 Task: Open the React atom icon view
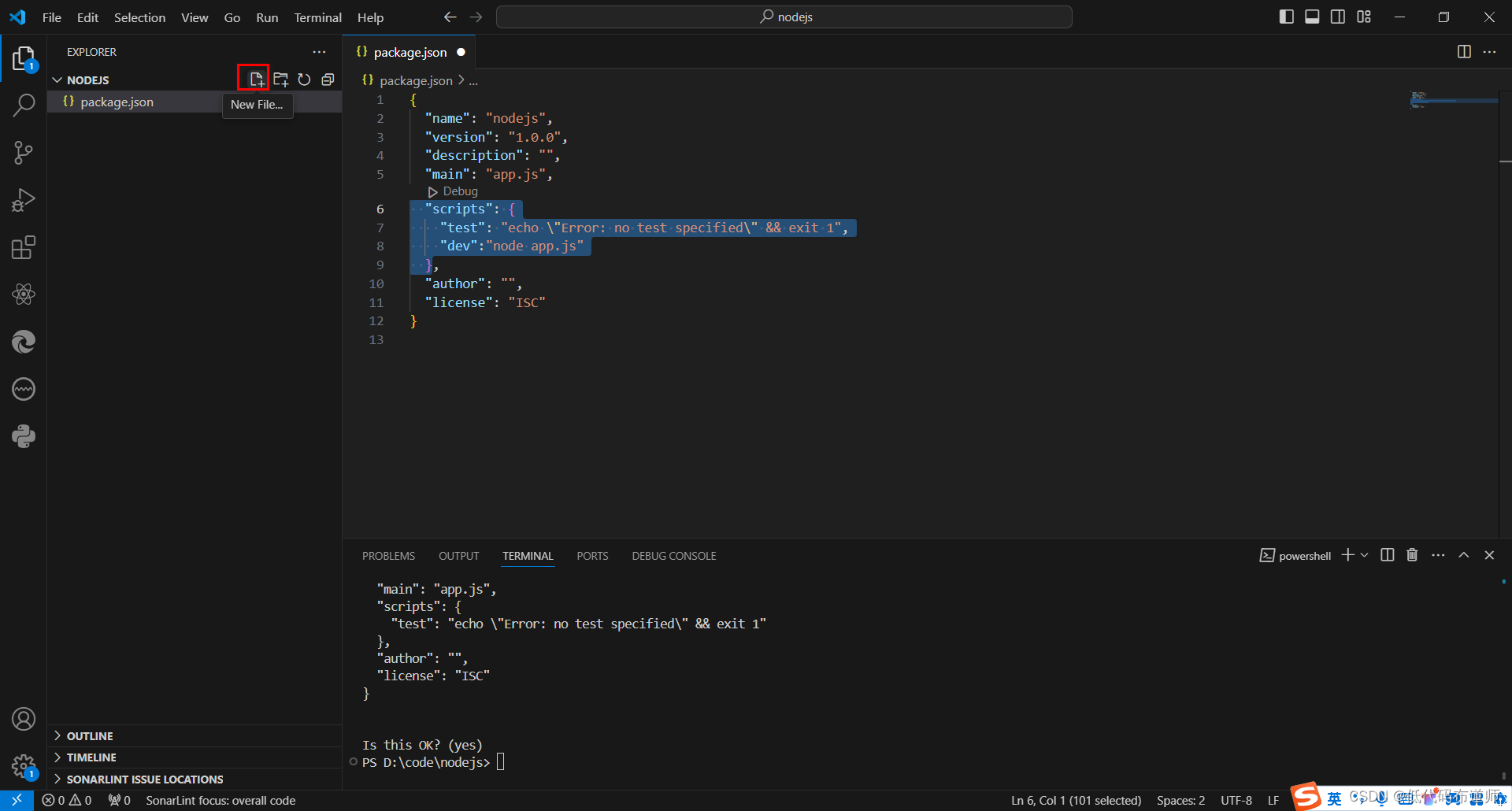point(24,294)
